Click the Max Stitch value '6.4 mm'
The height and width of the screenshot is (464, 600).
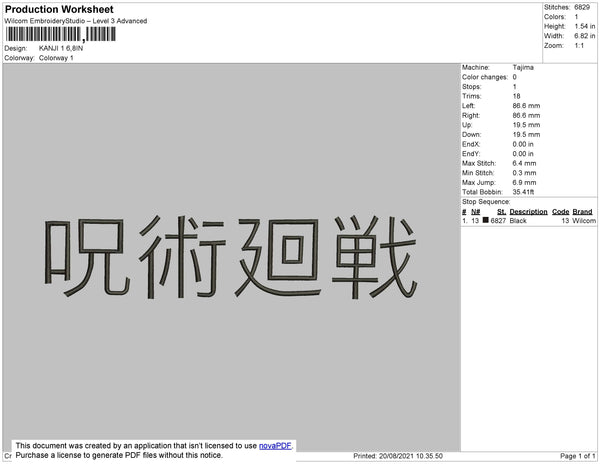(x=524, y=163)
